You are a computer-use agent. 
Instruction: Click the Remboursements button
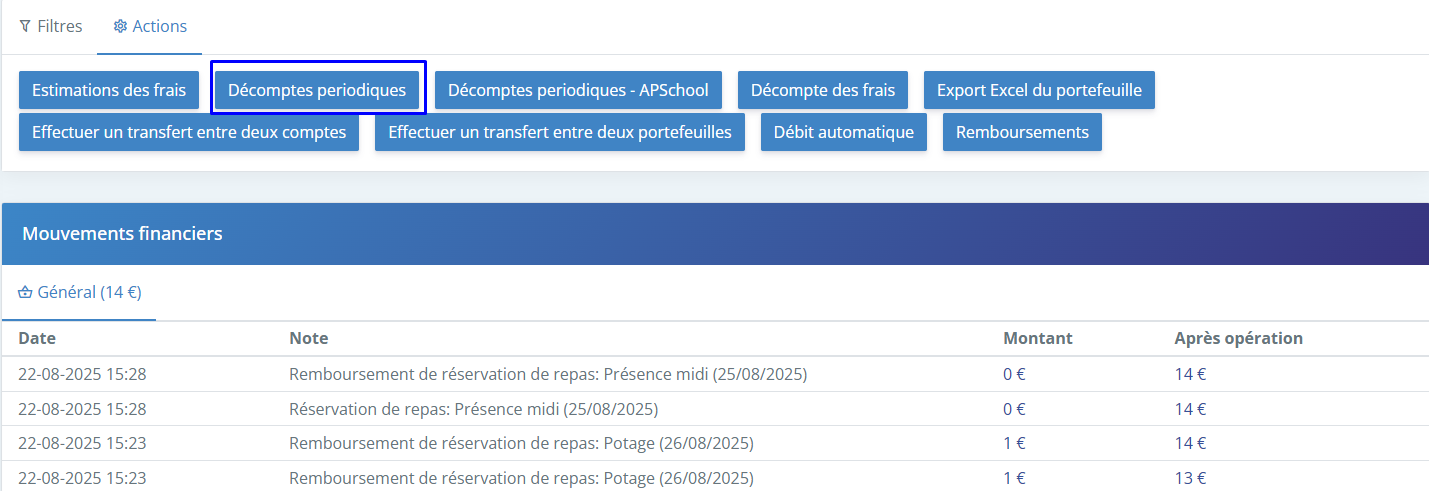1022,132
